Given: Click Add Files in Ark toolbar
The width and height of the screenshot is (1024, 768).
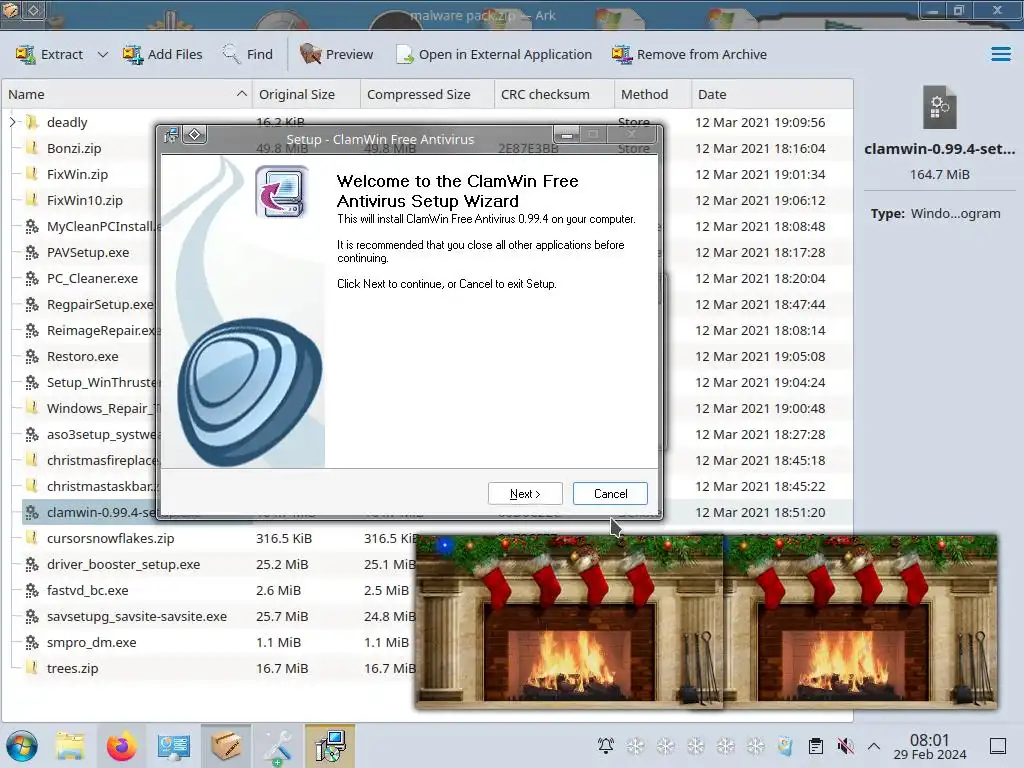Looking at the screenshot, I should (163, 54).
